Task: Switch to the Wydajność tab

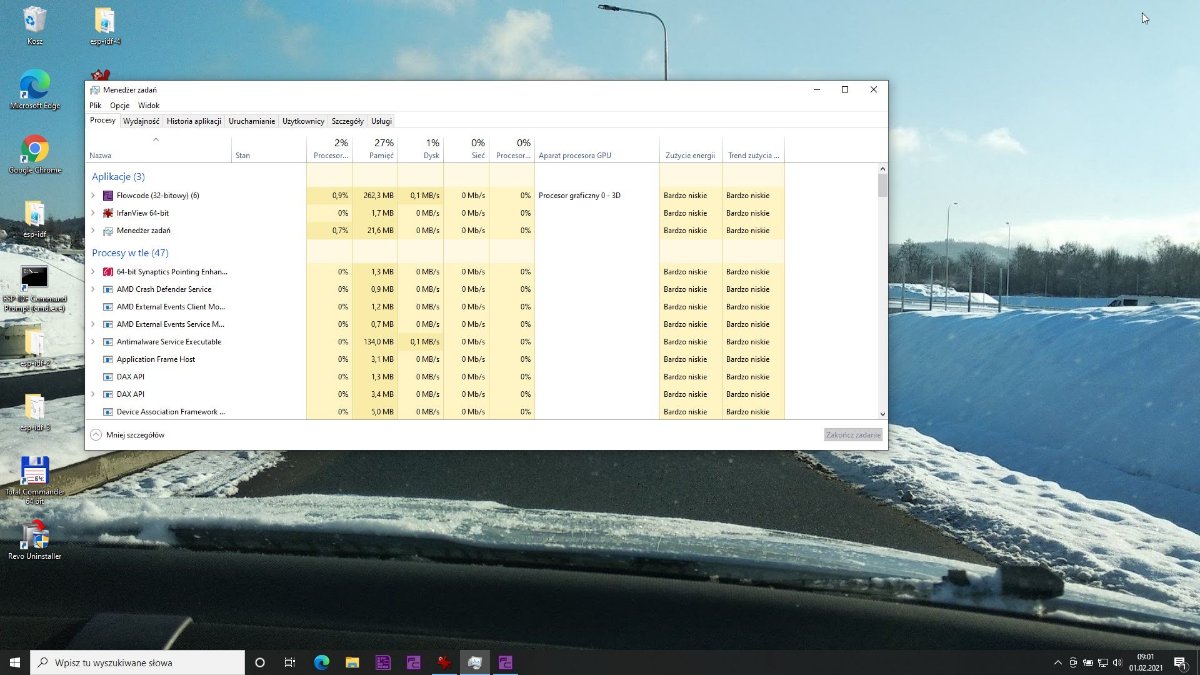Action: click(141, 121)
